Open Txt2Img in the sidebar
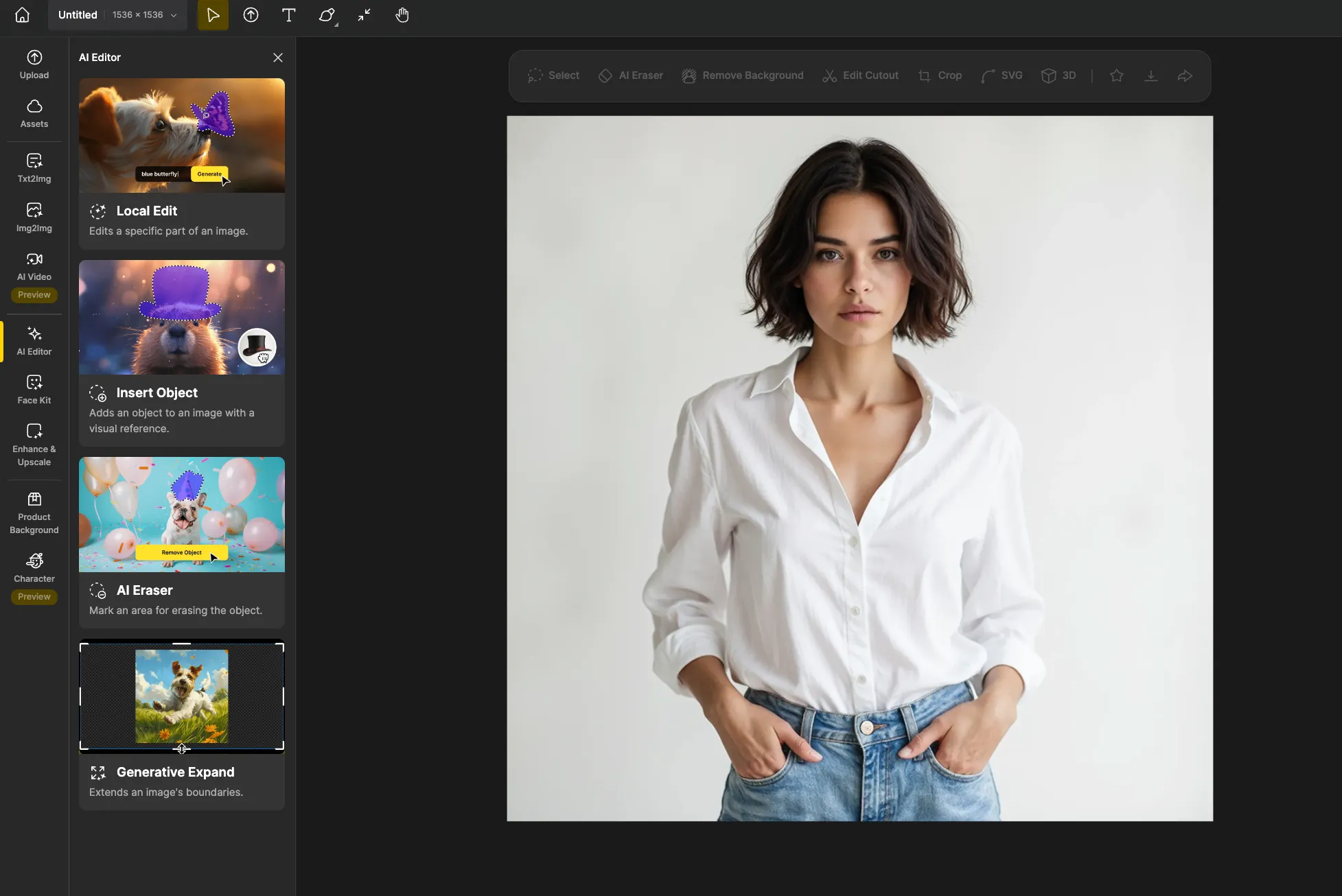1342x896 pixels. (x=34, y=169)
